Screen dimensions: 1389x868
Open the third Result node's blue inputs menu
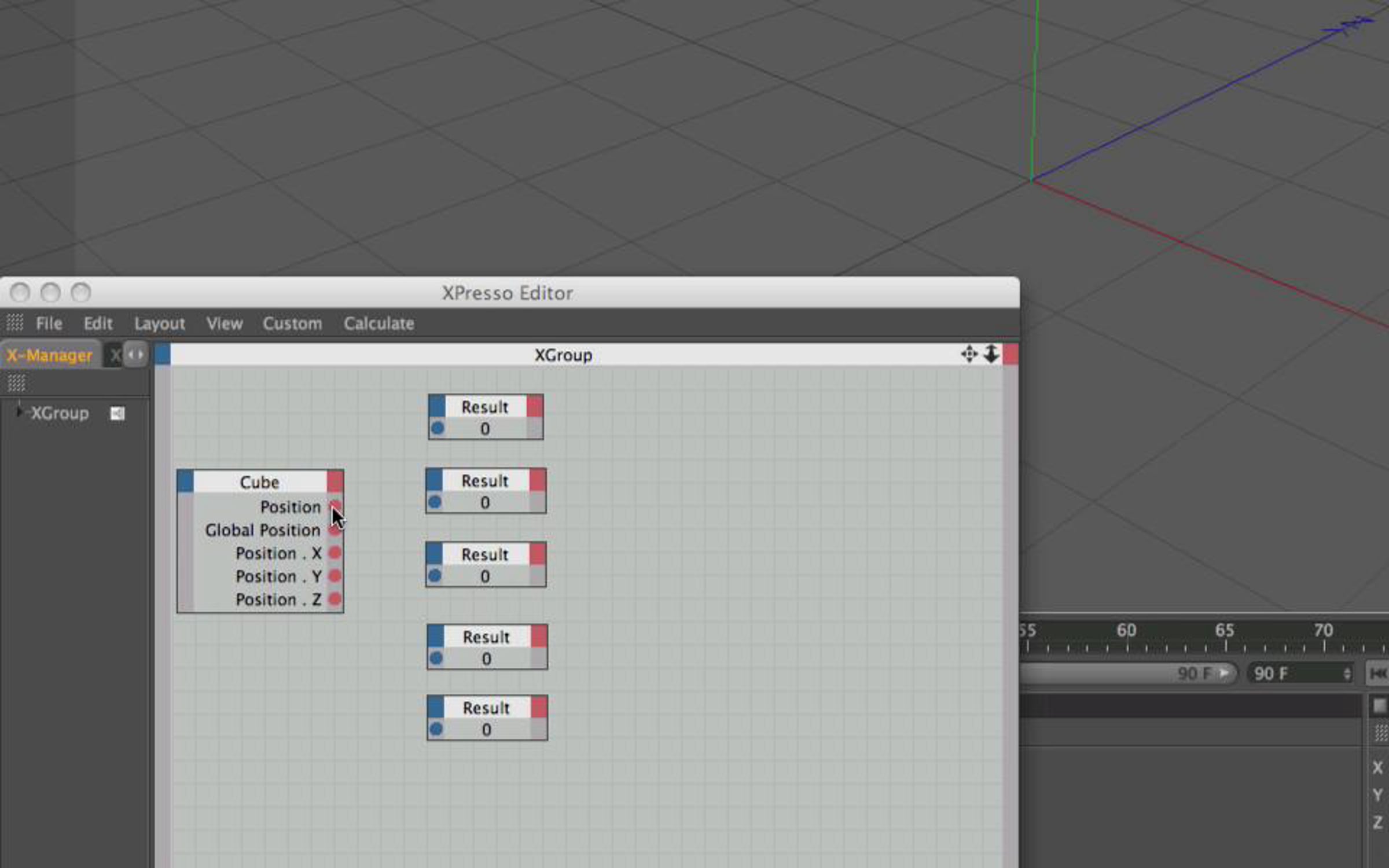435,554
